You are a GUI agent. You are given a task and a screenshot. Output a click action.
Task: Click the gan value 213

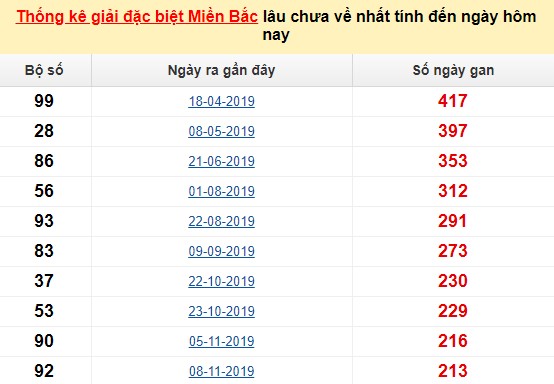coord(453,371)
